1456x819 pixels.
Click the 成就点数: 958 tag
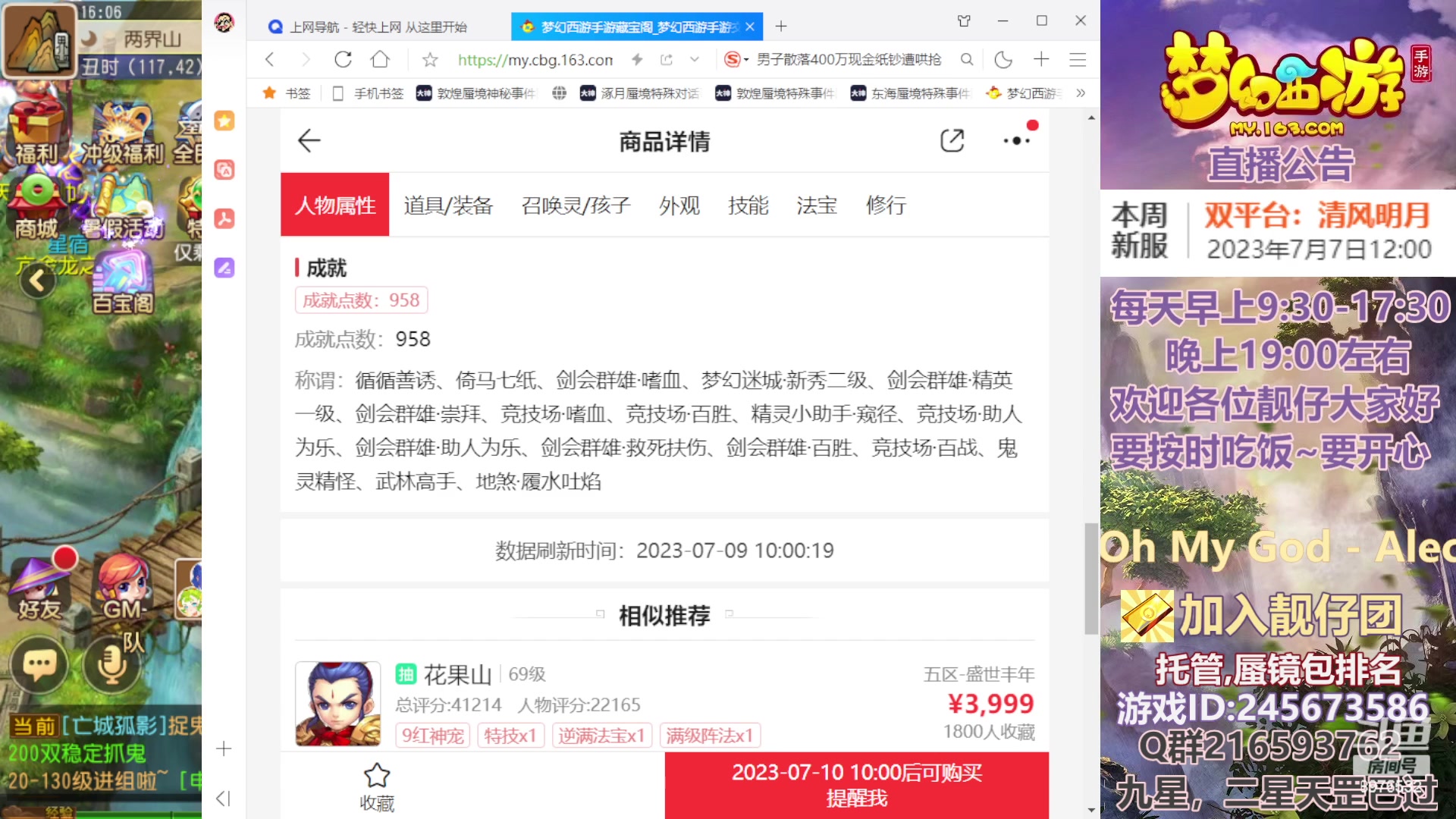point(361,300)
